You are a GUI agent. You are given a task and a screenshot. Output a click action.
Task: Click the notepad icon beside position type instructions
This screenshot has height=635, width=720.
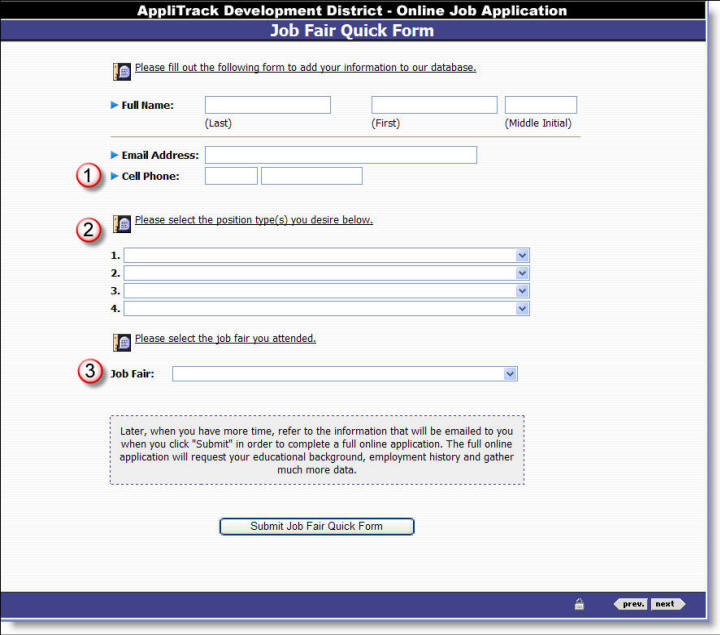[122, 223]
